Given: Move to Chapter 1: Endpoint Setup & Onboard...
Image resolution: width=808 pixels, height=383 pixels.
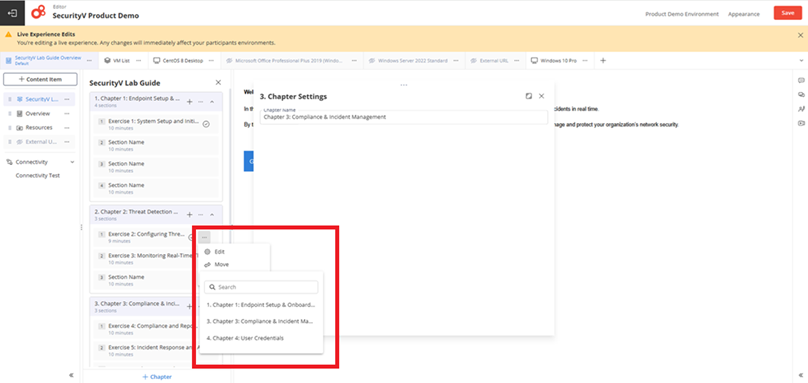Looking at the screenshot, I should pyautogui.click(x=261, y=305).
